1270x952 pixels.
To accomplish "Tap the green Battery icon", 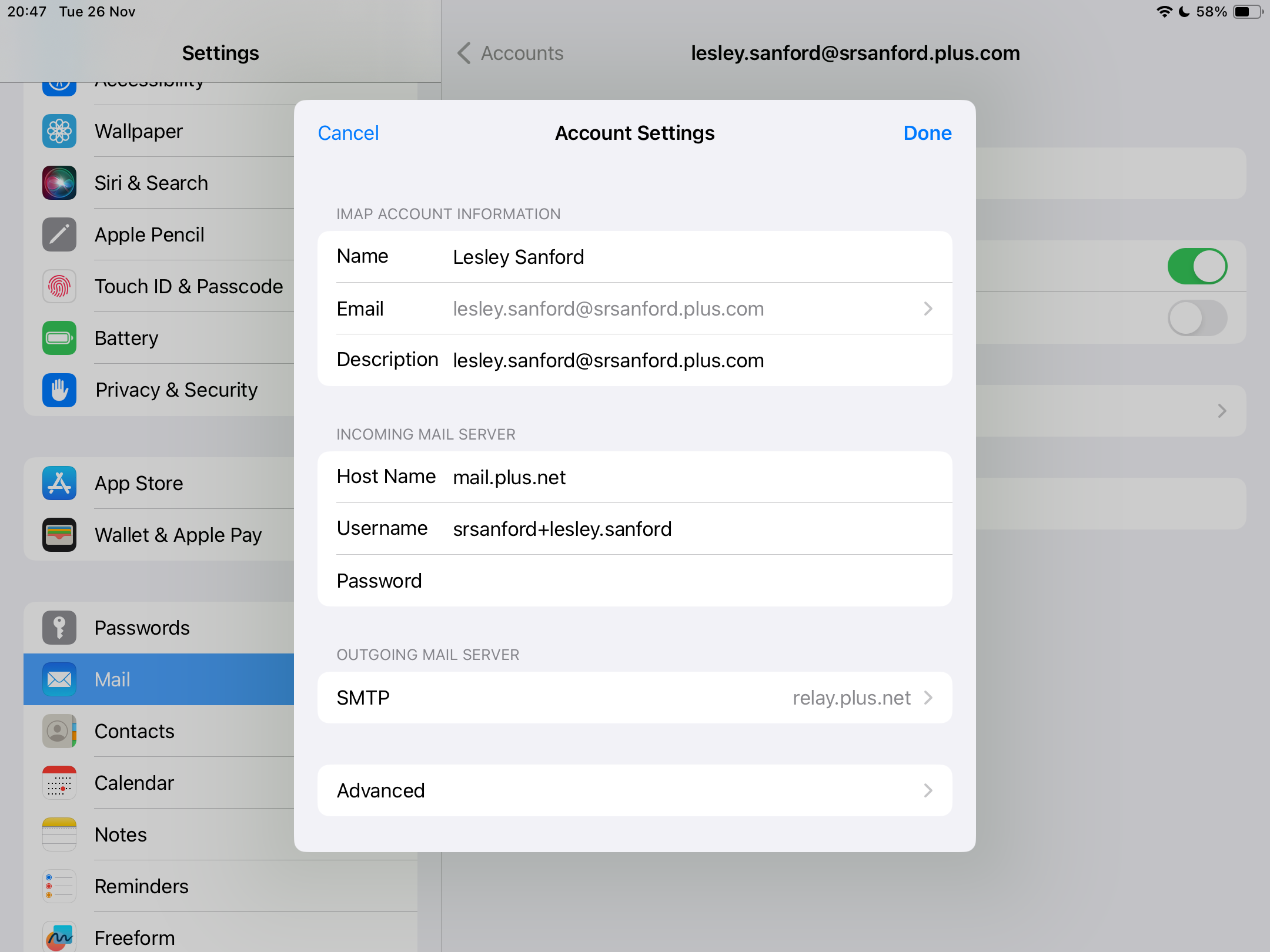I will (x=59, y=338).
